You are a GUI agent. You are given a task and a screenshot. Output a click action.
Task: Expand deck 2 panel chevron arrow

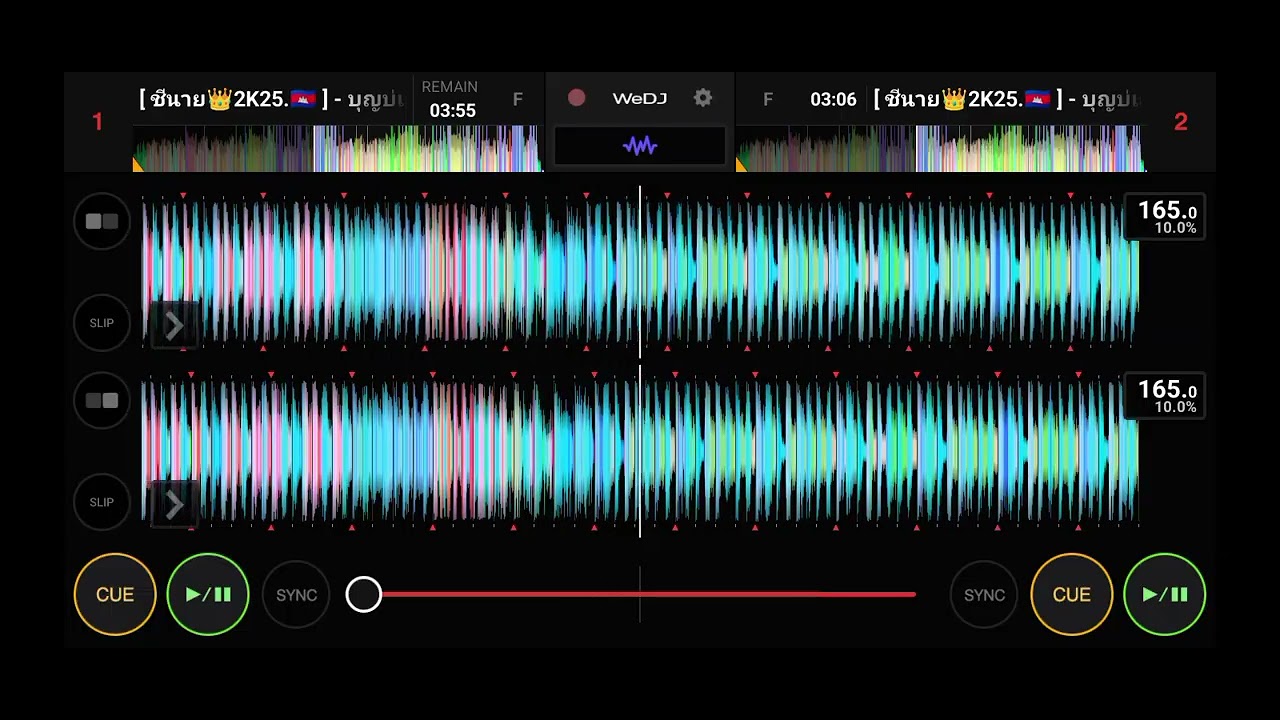pos(174,505)
